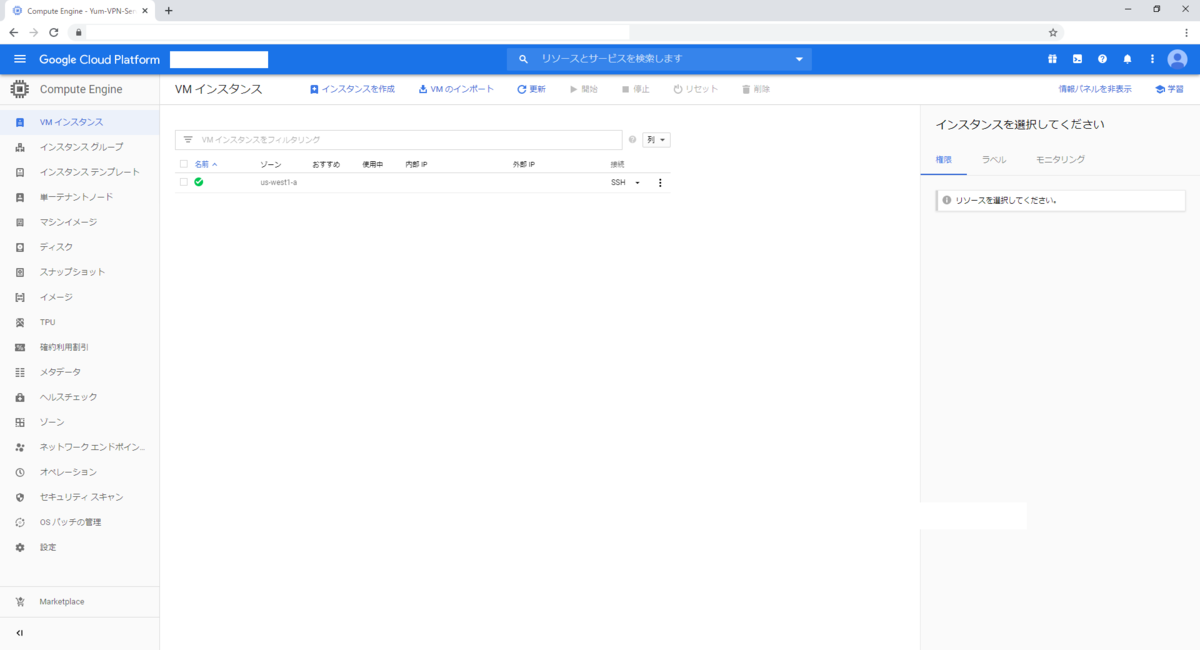Connect via the SSH button
The image size is (1200, 650).
click(618, 183)
